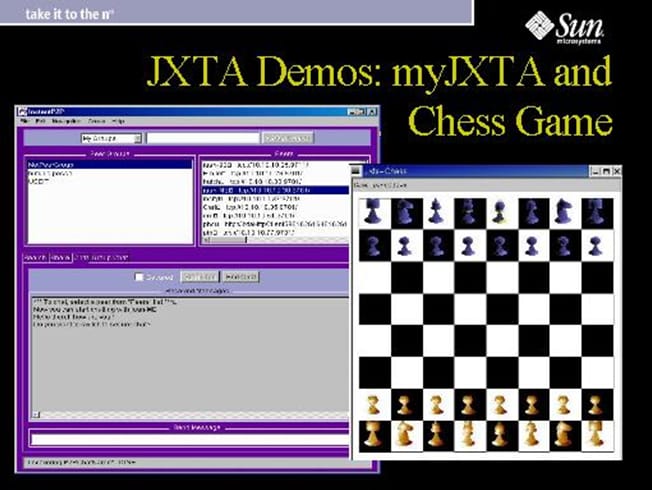Pick the blue a-file pawn

pos(373,246)
